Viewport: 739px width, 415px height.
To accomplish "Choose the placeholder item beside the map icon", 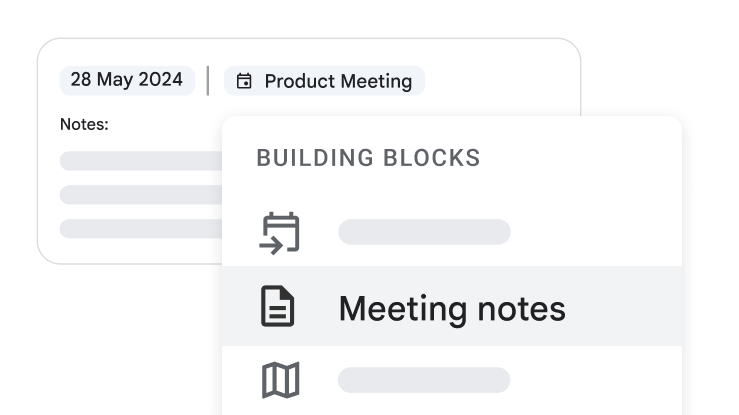I will click(424, 380).
